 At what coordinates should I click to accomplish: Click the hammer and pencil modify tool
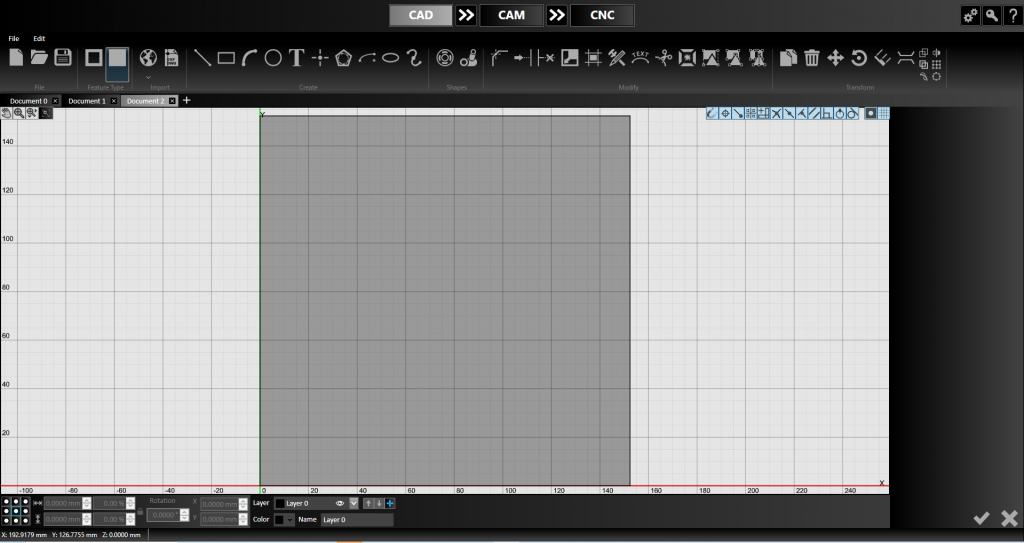click(x=616, y=58)
